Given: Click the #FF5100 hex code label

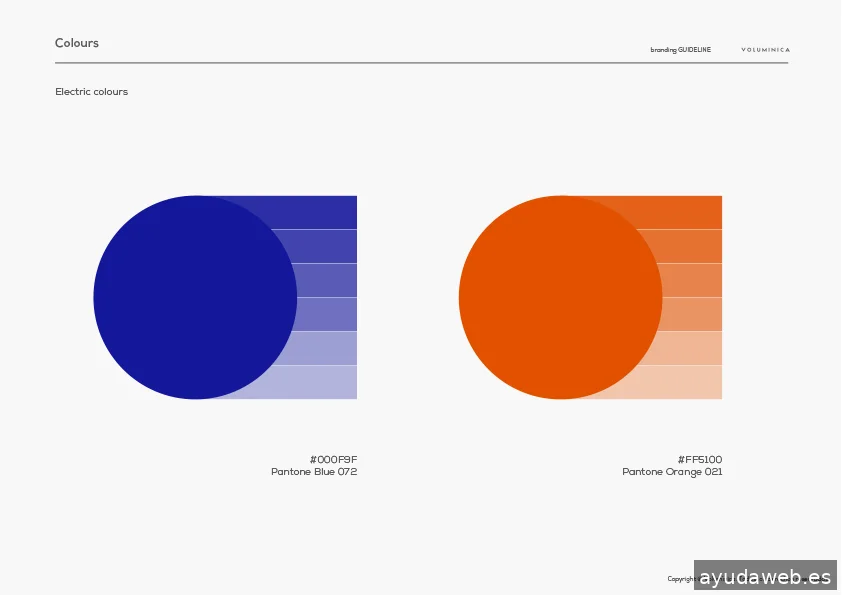Looking at the screenshot, I should [x=699, y=459].
